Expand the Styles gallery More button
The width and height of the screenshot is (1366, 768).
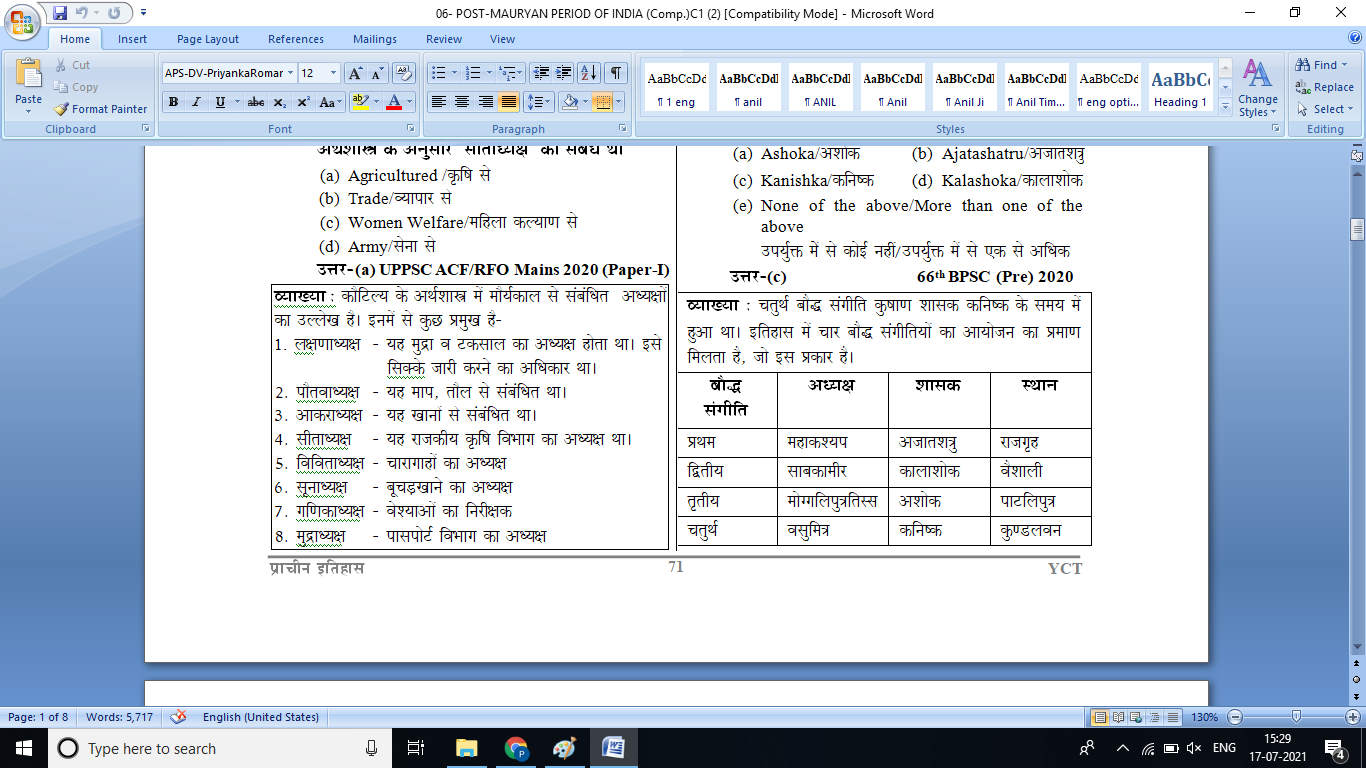tap(1227, 107)
